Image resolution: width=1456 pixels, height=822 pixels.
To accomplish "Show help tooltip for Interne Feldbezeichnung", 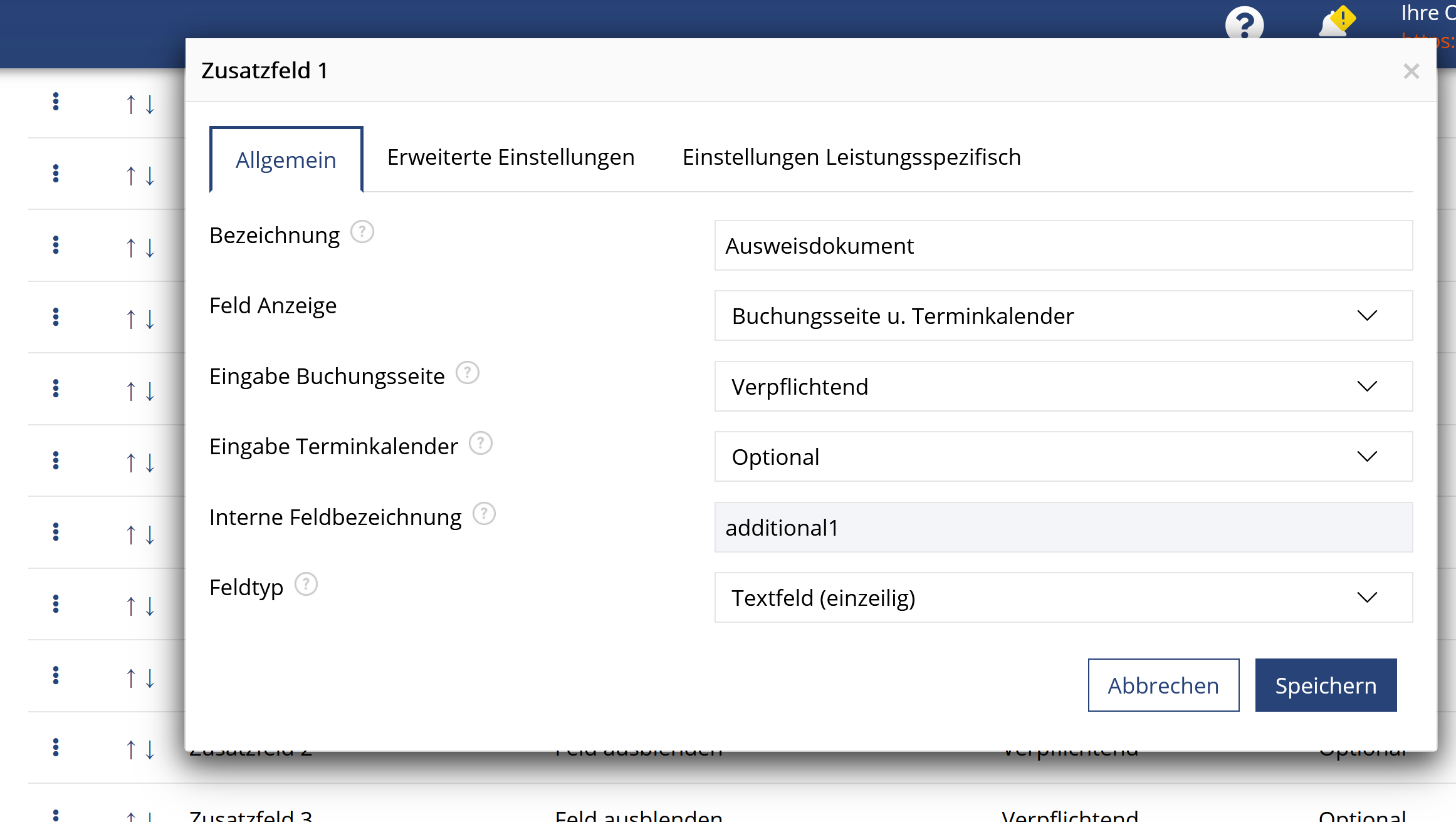I will tap(483, 514).
